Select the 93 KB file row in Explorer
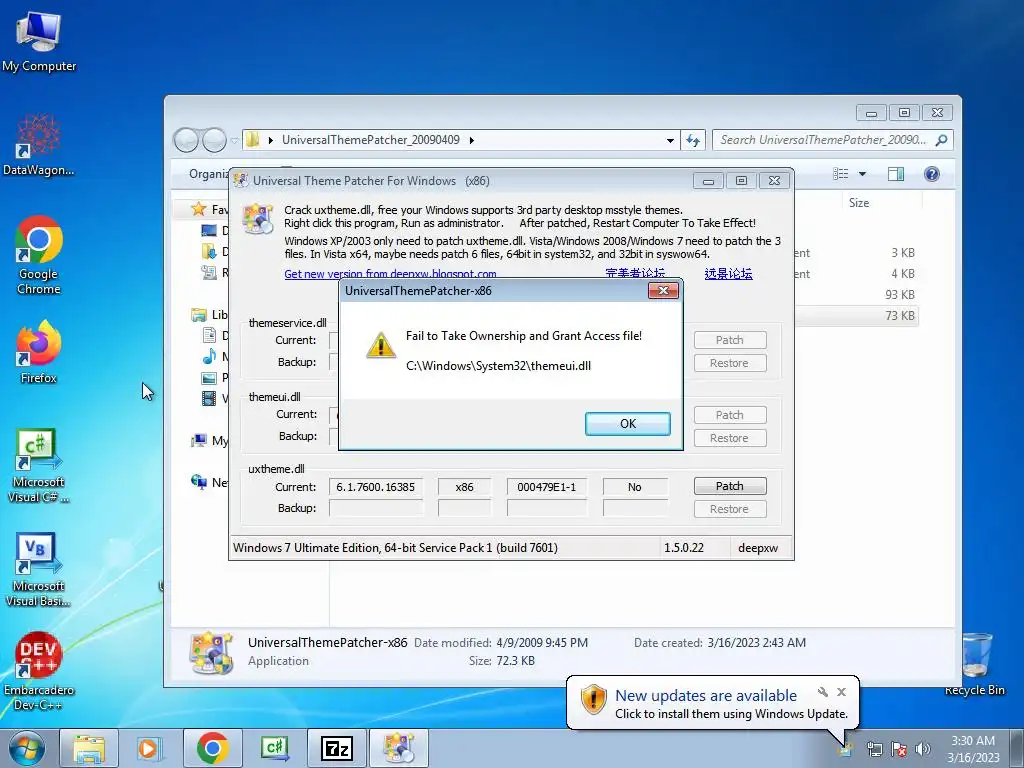Image resolution: width=1024 pixels, height=768 pixels. pos(856,295)
